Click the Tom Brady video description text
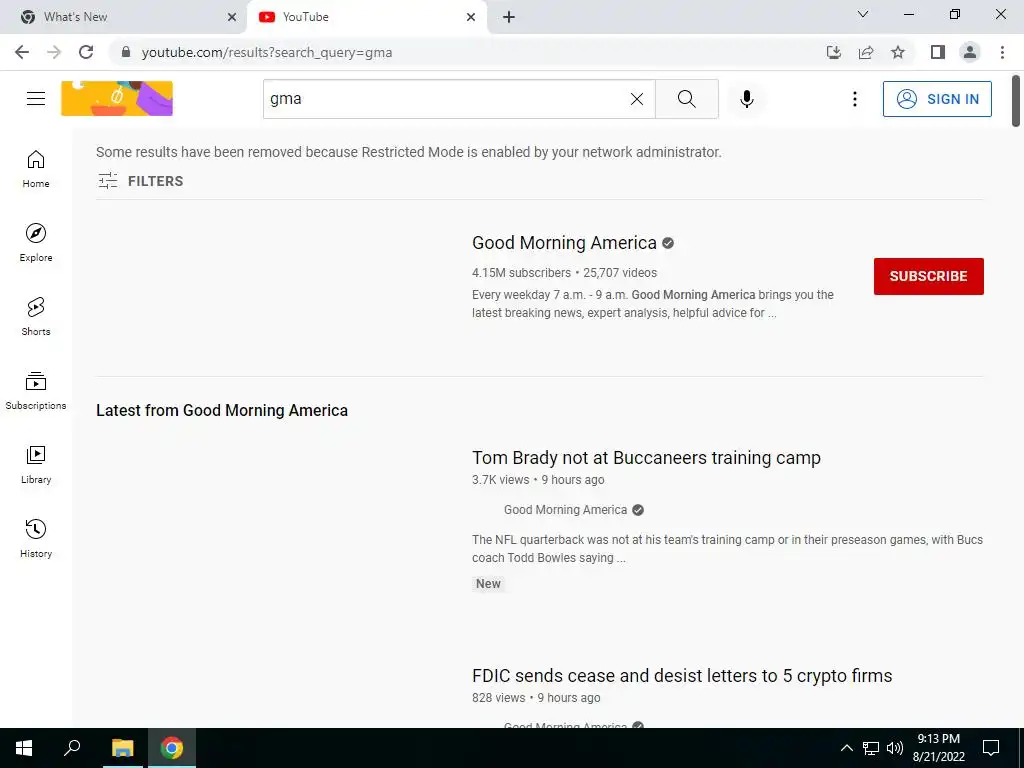The image size is (1024, 768). click(x=727, y=549)
